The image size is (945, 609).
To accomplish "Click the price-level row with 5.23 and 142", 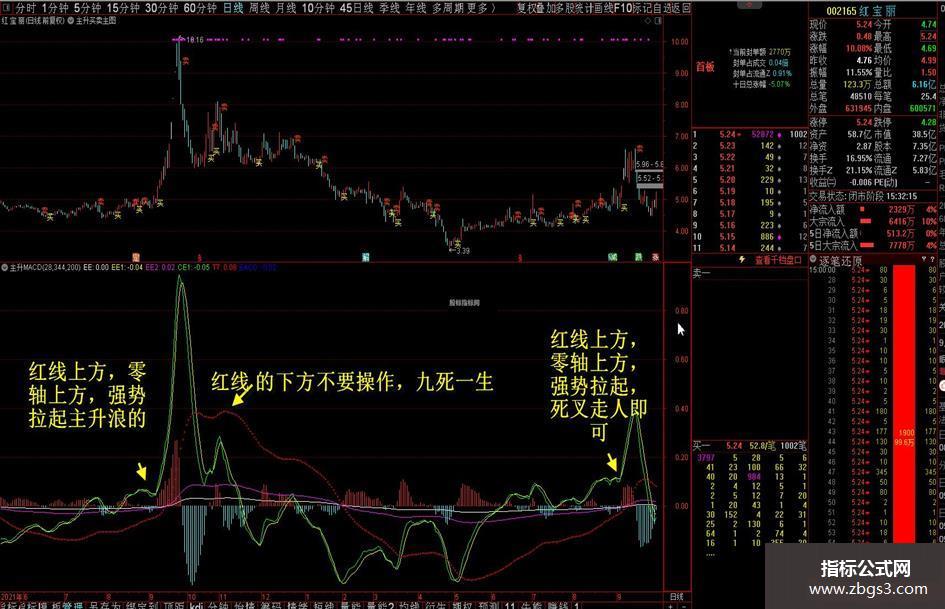I will 750,146.
